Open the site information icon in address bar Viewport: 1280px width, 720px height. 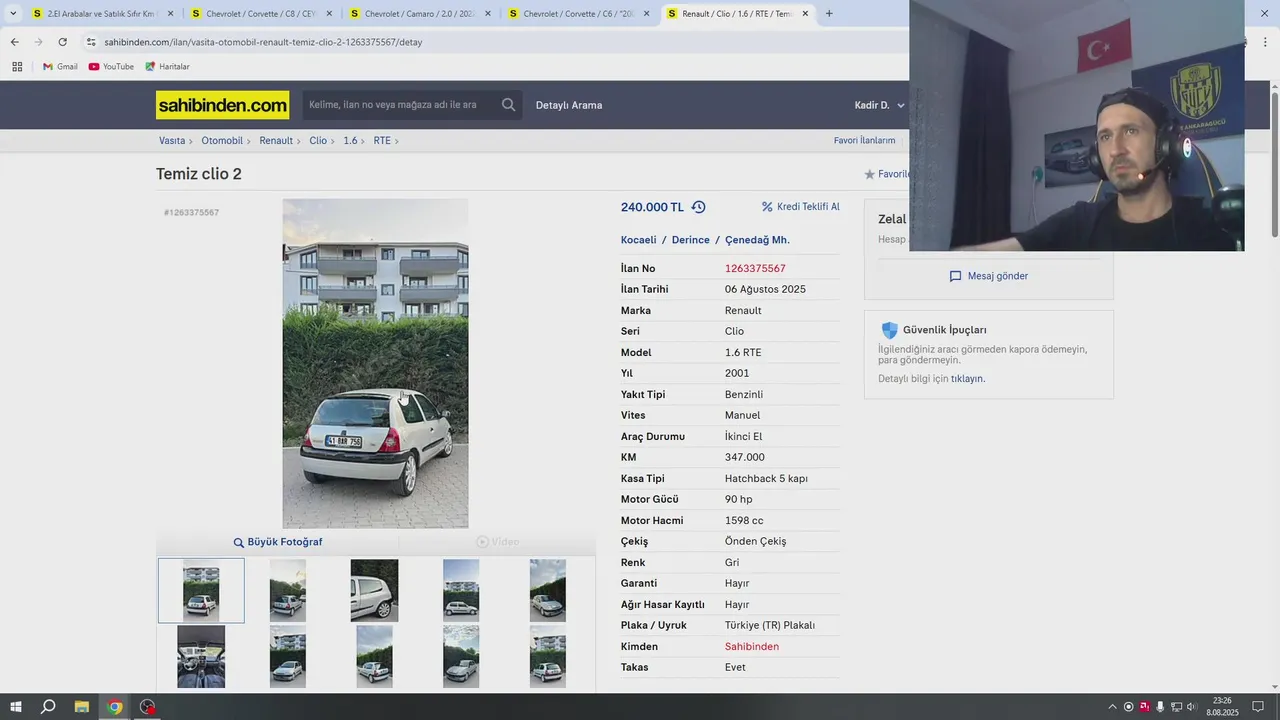click(x=91, y=42)
